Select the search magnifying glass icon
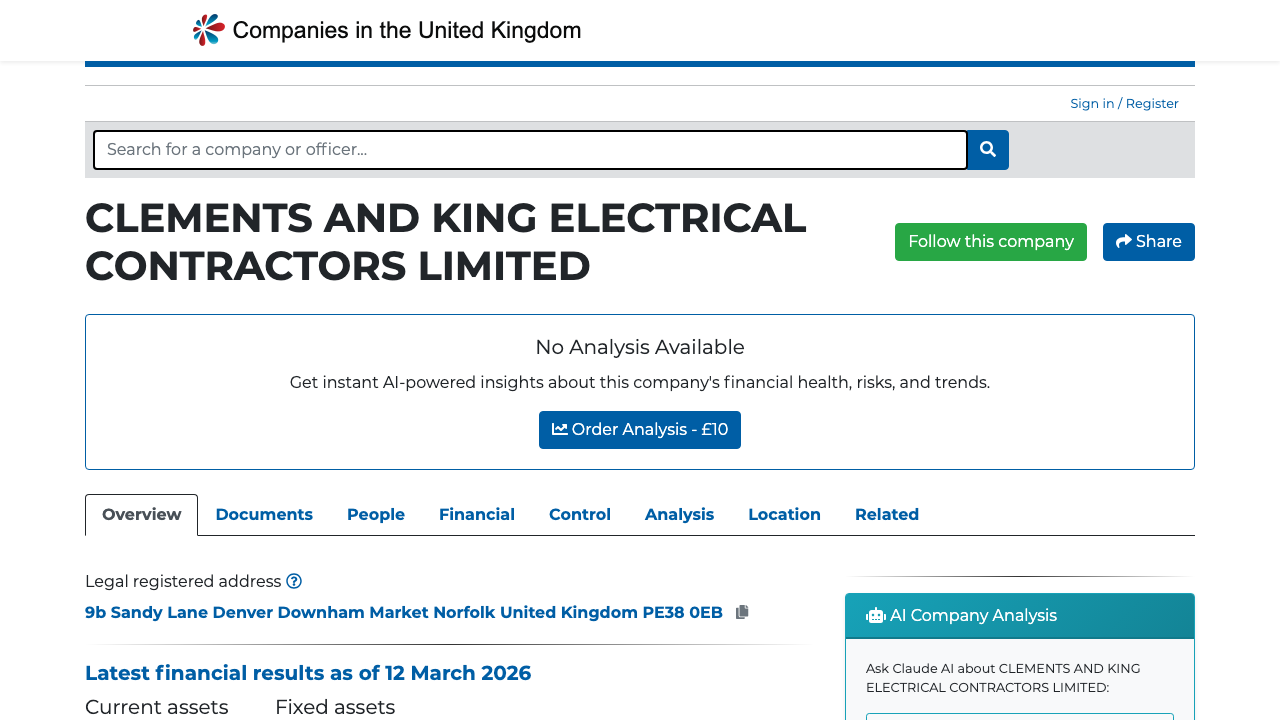The image size is (1280, 720). pyautogui.click(x=987, y=149)
